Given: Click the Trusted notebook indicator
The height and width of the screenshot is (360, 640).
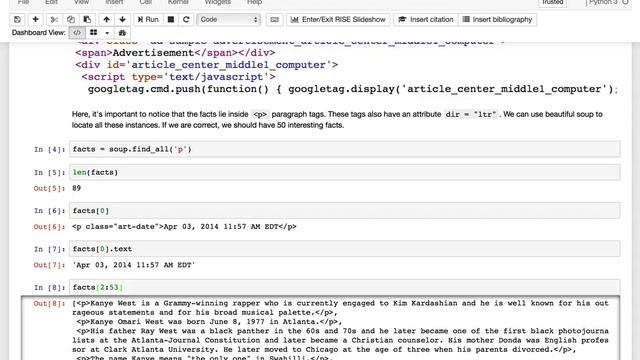Looking at the screenshot, I should coord(553,2).
